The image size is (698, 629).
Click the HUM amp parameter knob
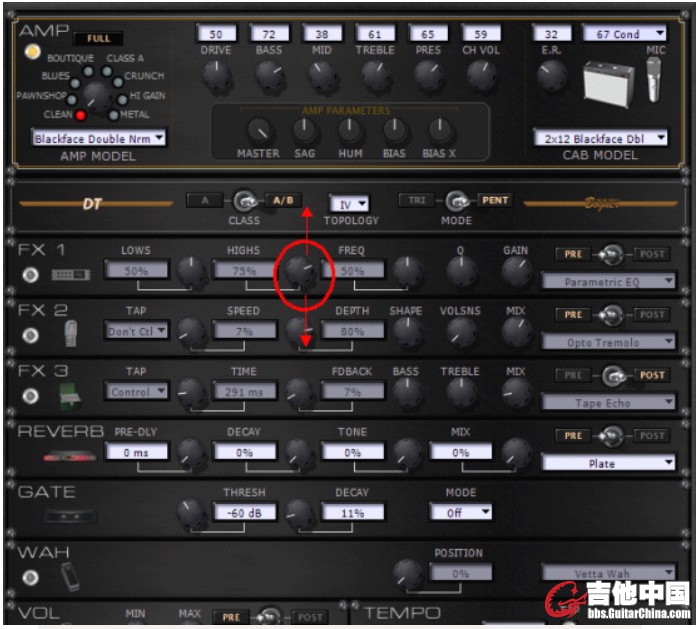(350, 131)
